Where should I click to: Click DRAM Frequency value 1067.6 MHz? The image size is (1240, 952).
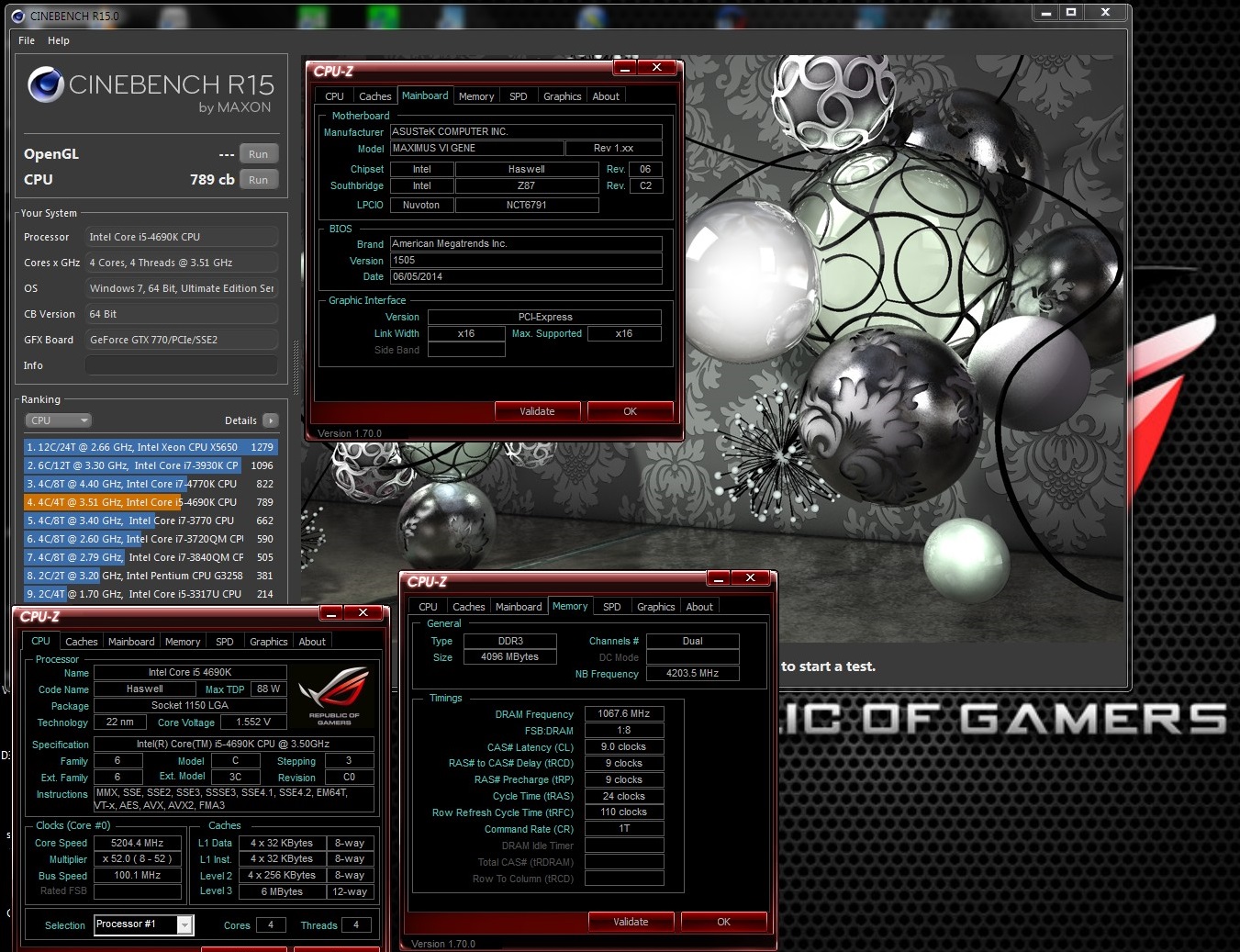coord(623,713)
